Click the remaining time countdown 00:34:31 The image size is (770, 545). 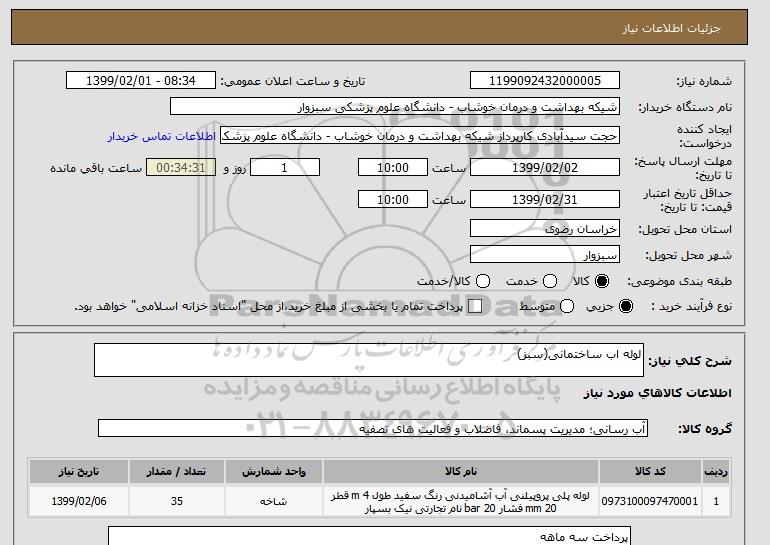click(x=181, y=167)
